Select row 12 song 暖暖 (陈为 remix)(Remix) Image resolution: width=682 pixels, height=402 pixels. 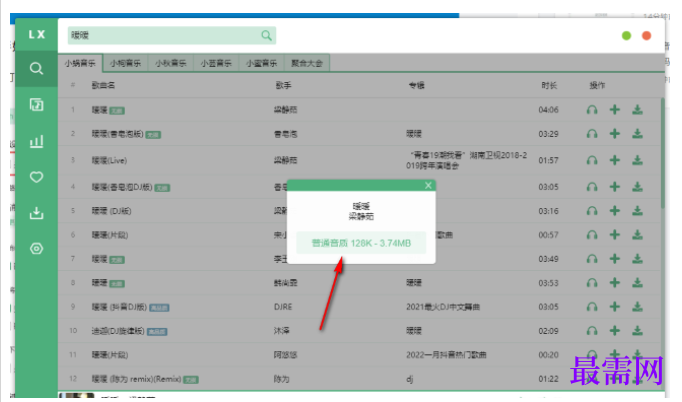pos(136,379)
